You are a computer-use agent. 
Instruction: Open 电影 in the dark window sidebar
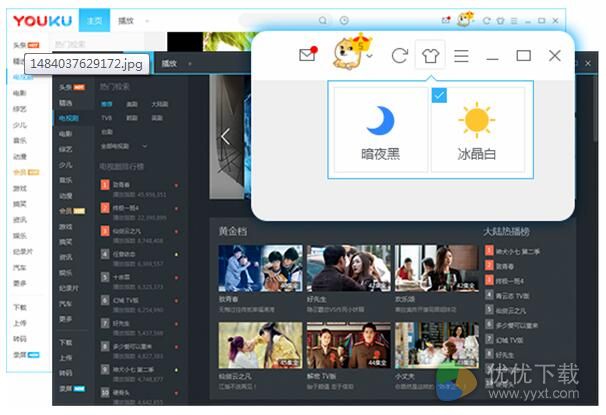66,134
